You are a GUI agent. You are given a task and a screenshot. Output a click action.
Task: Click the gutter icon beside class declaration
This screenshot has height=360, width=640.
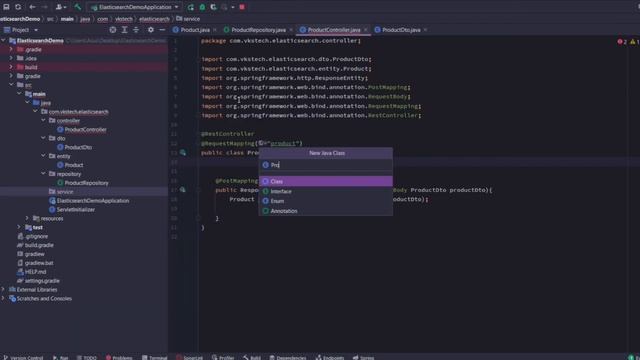182,153
